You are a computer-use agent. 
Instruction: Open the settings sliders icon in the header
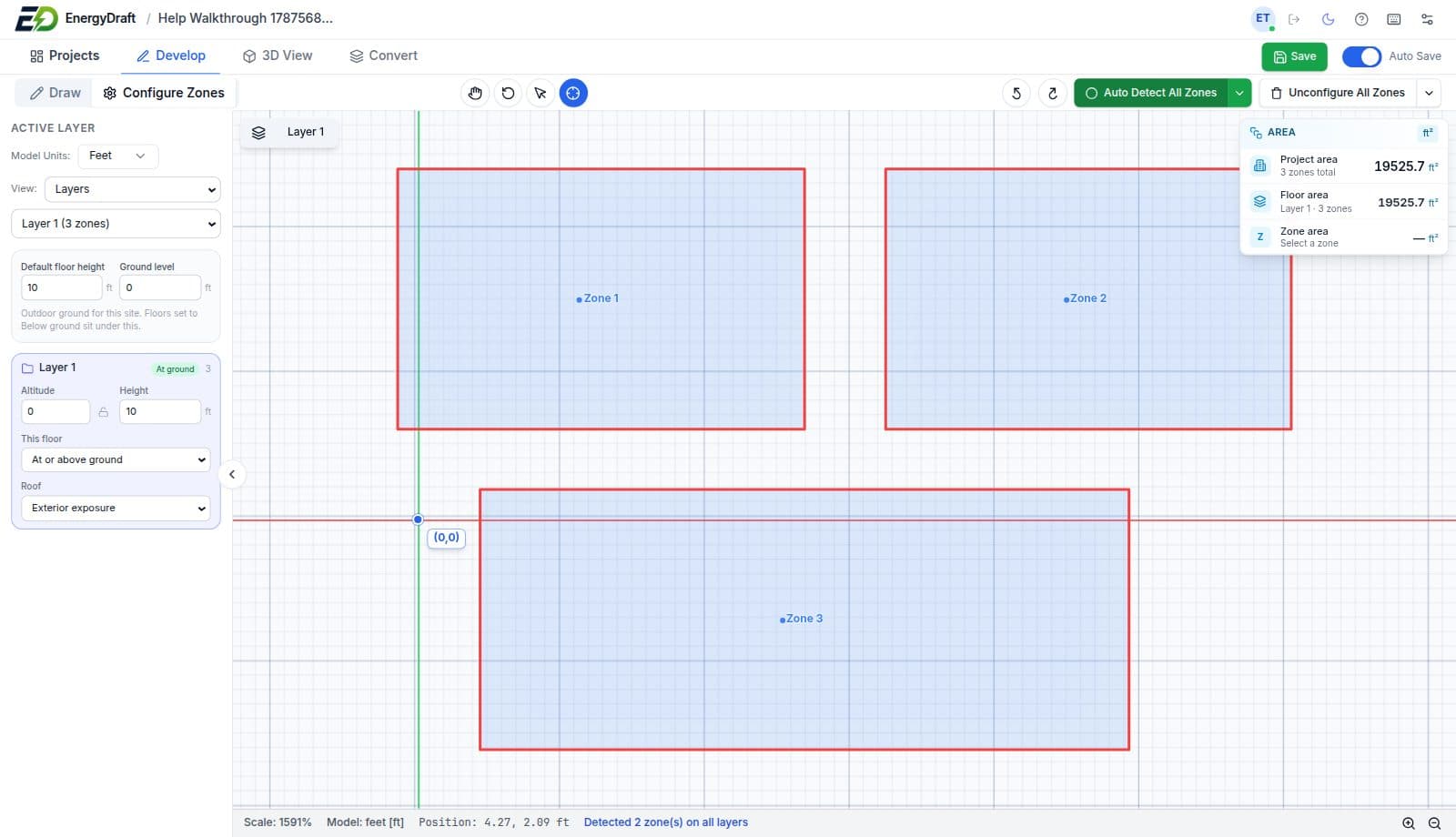tap(1427, 19)
